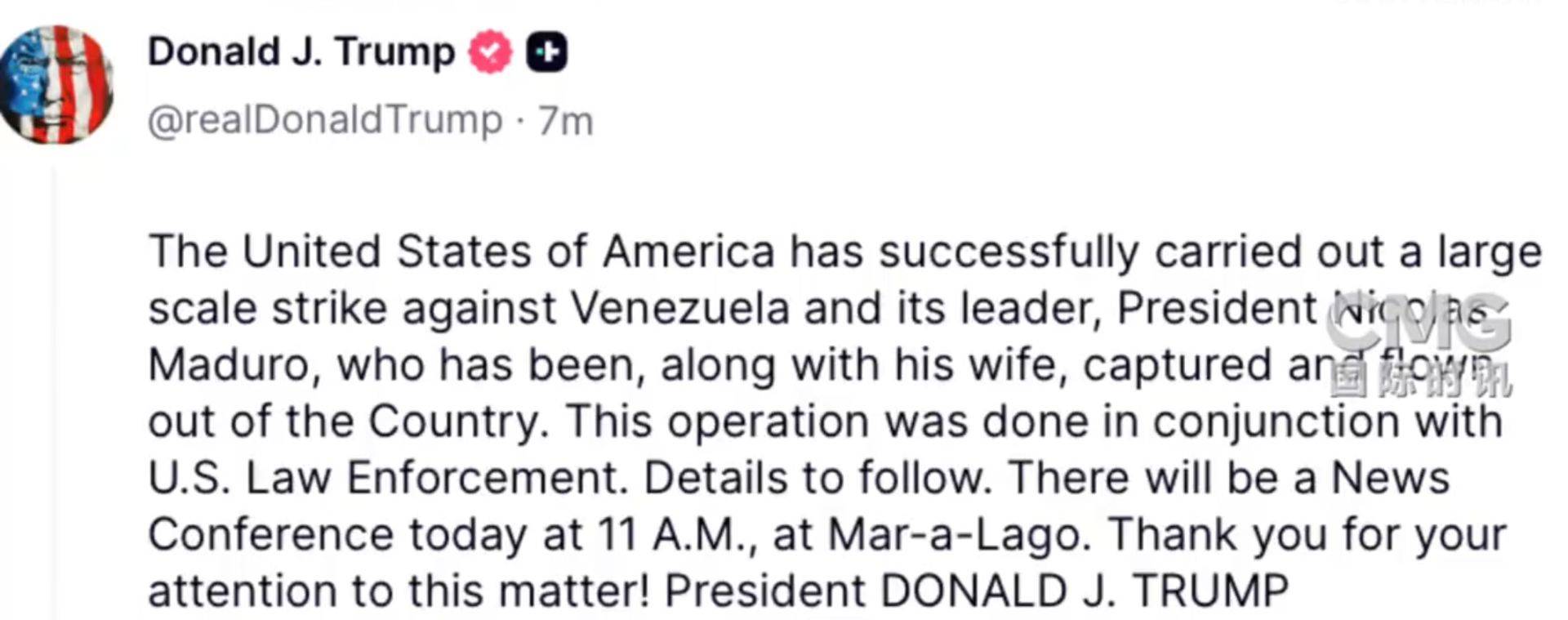Screen dimensions: 1568x620
Task: Click the vertical thread line below avatar
Action: tap(56, 392)
